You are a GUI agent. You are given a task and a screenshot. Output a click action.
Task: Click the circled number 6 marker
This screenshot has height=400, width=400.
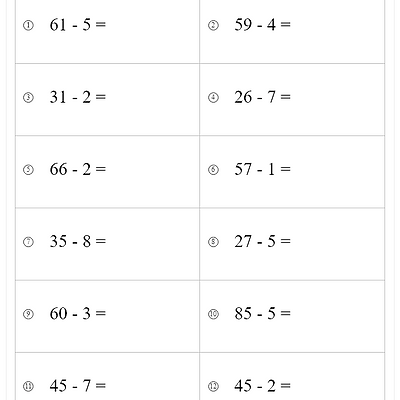pyautogui.click(x=213, y=170)
